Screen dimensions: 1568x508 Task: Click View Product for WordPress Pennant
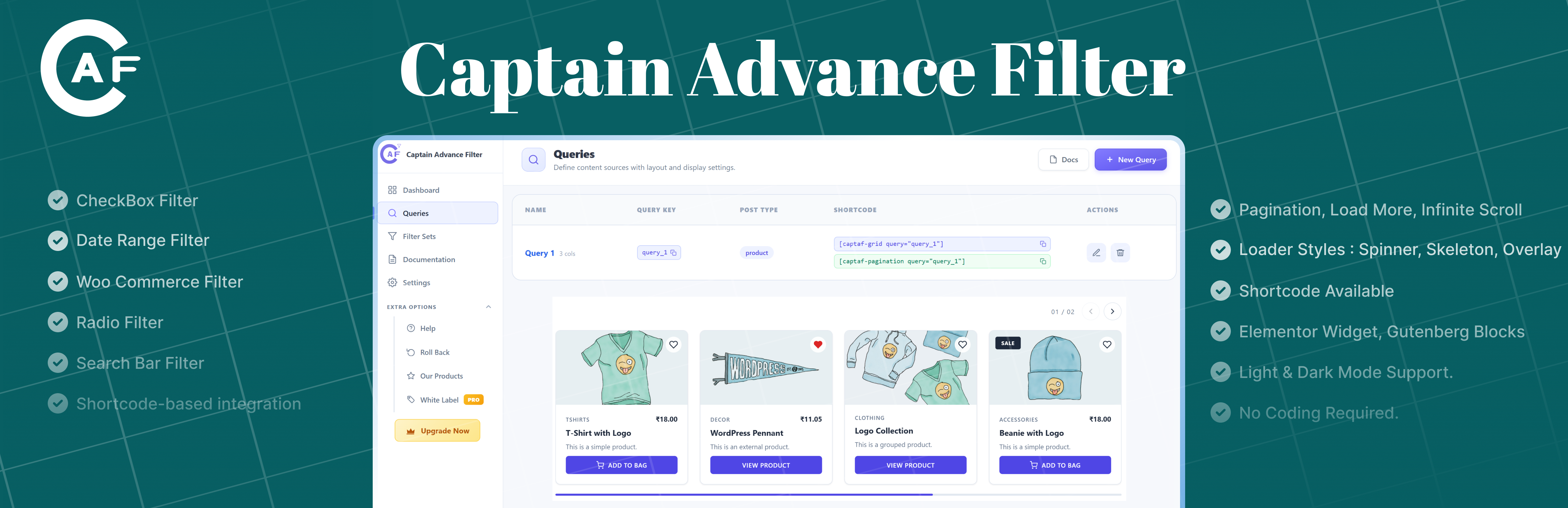click(x=766, y=465)
